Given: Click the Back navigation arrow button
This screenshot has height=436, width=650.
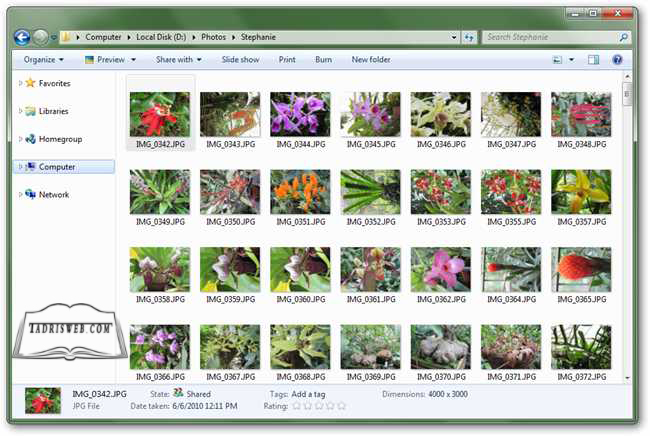Looking at the screenshot, I should click(x=22, y=37).
